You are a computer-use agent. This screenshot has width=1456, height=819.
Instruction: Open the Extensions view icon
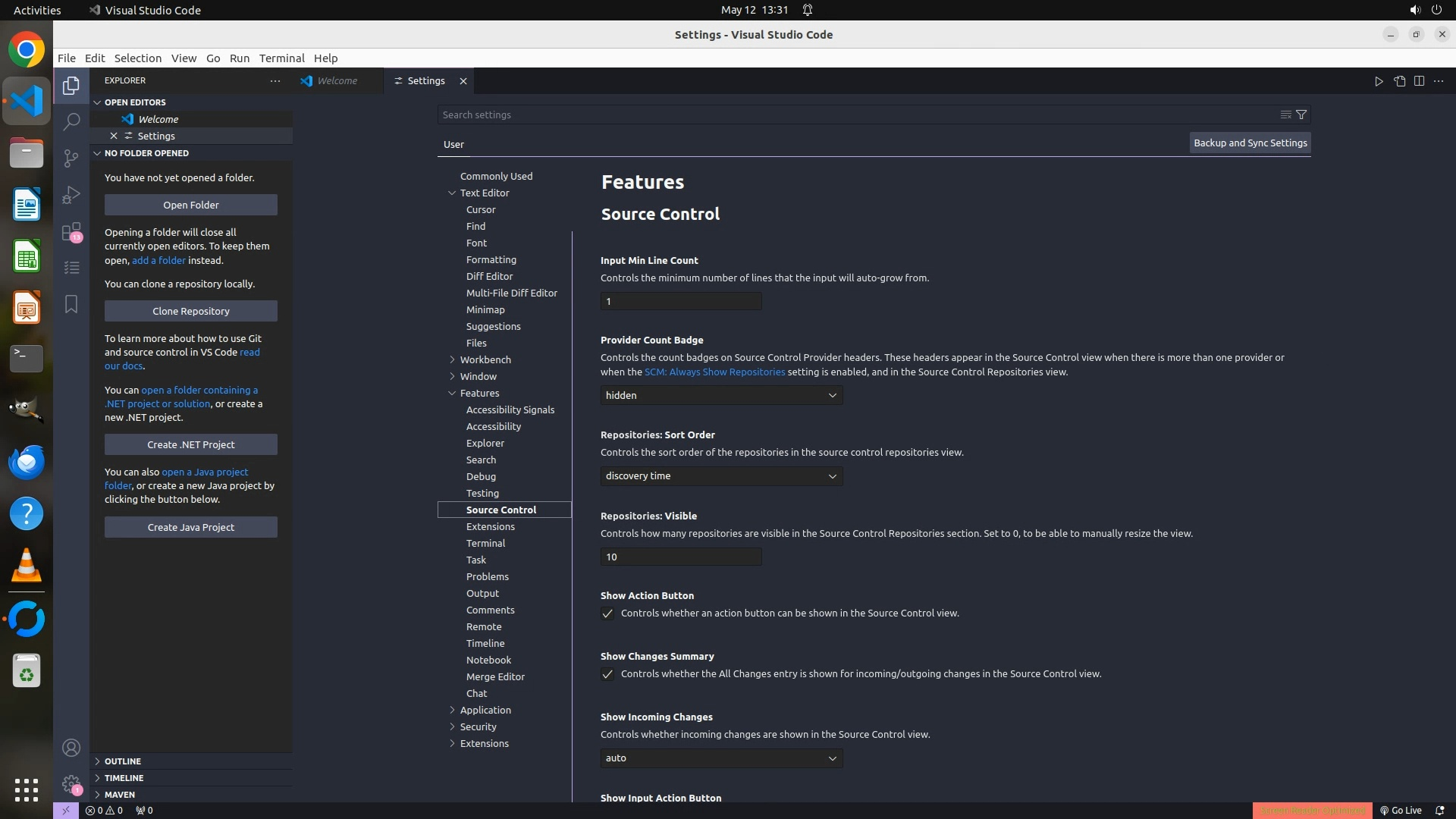[71, 231]
